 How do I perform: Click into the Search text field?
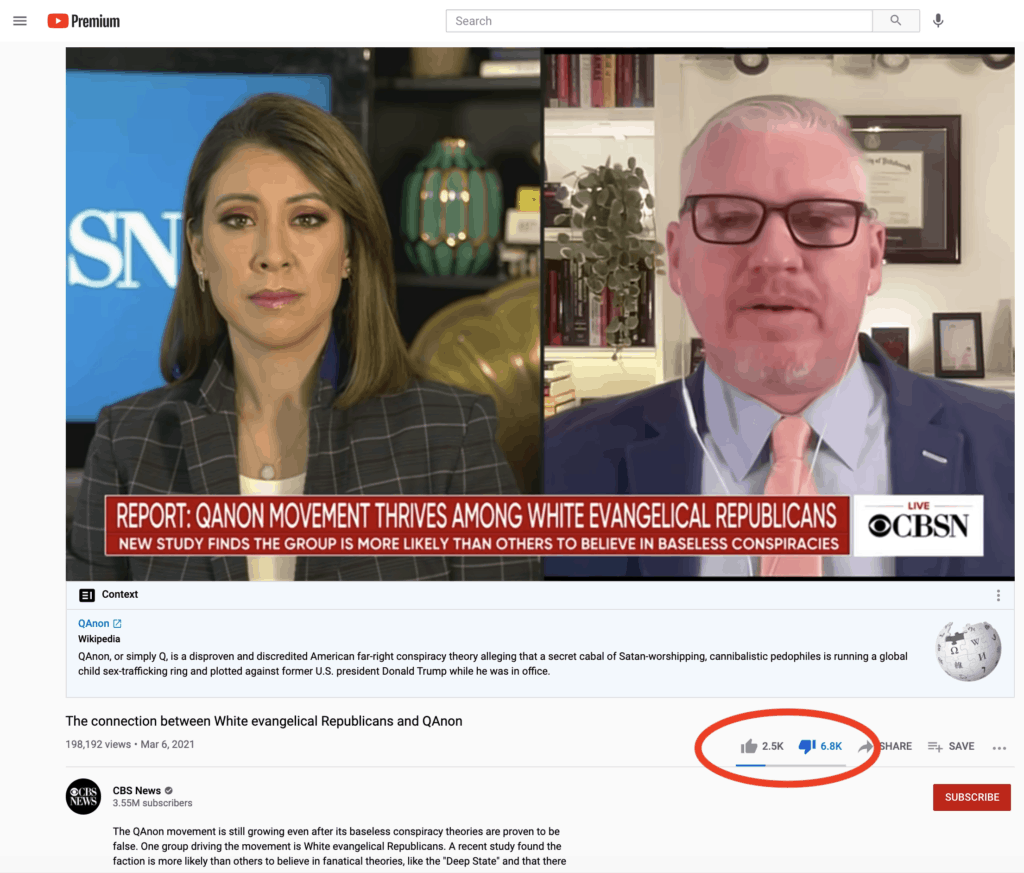pos(660,21)
